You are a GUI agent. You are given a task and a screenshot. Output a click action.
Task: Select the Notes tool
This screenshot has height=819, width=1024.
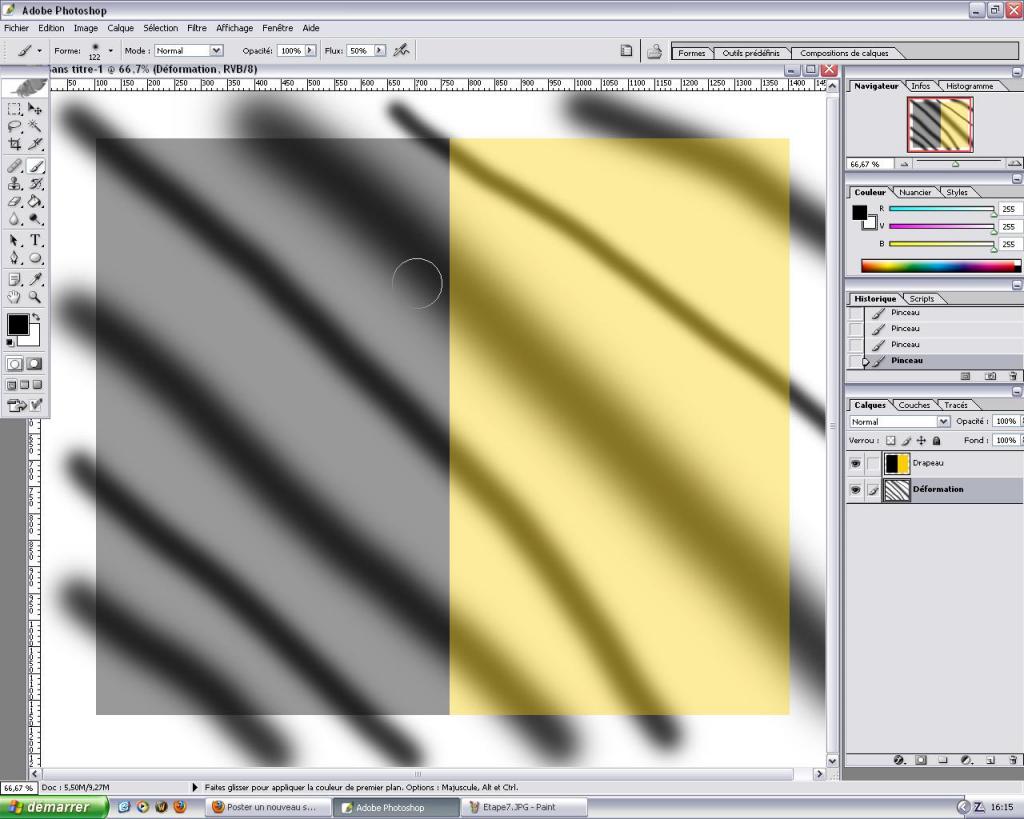14,280
